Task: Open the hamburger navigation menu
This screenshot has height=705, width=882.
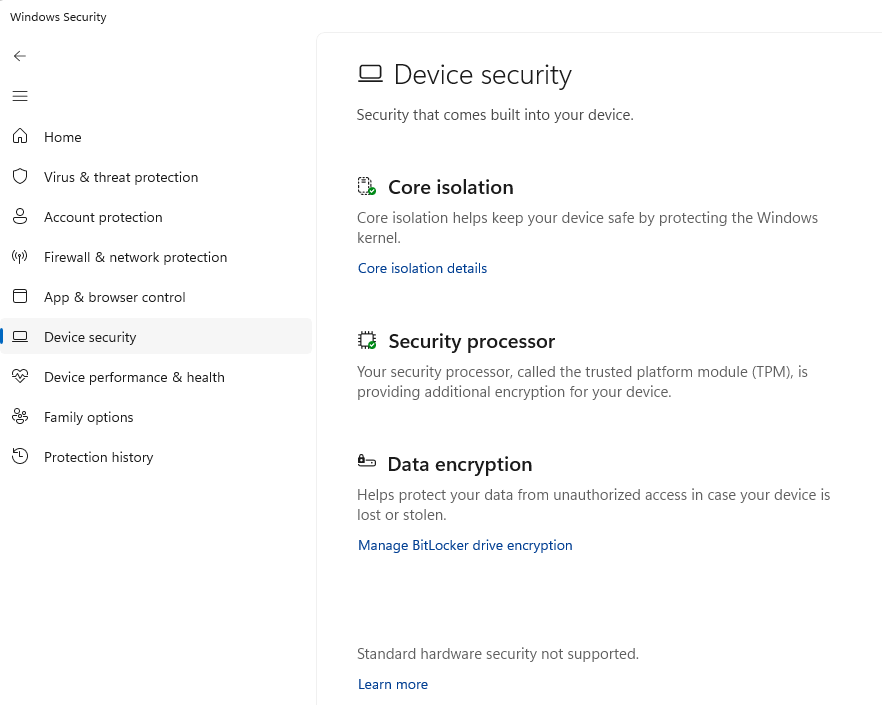Action: (x=20, y=96)
